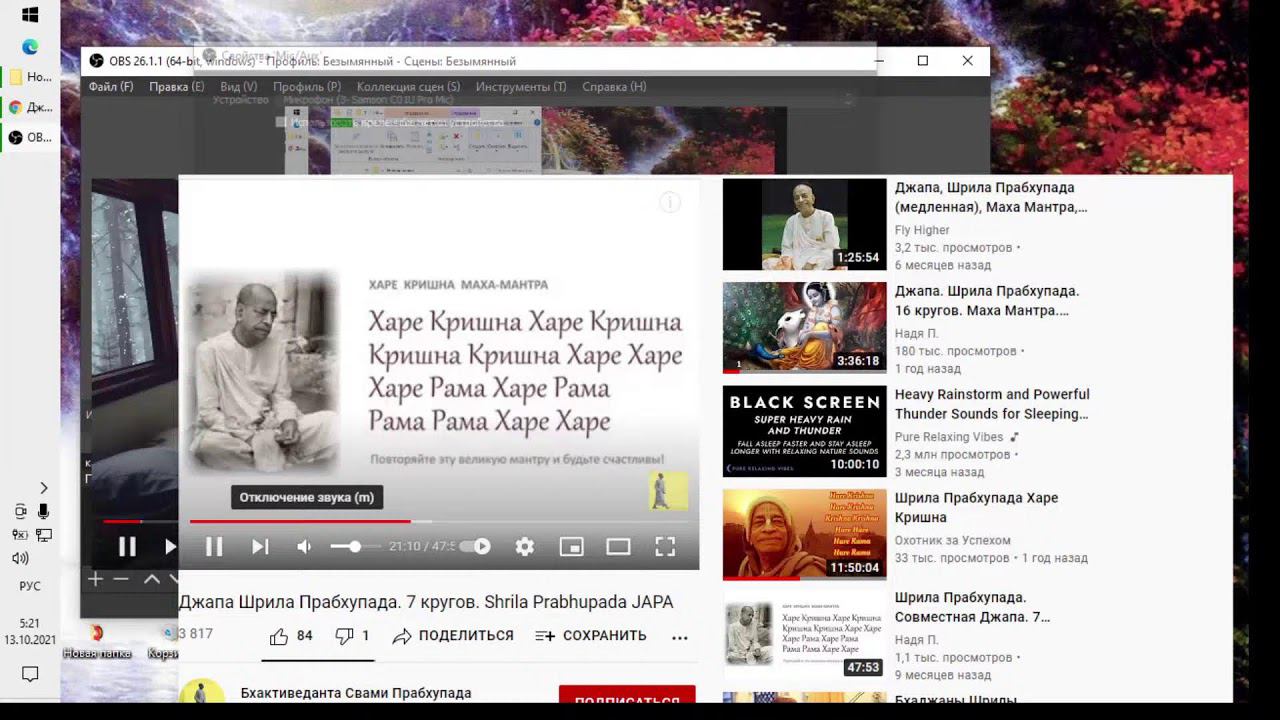Open the 11:50:04 Hare Krishna thumbnail
This screenshot has width=1280, height=720.
point(804,534)
